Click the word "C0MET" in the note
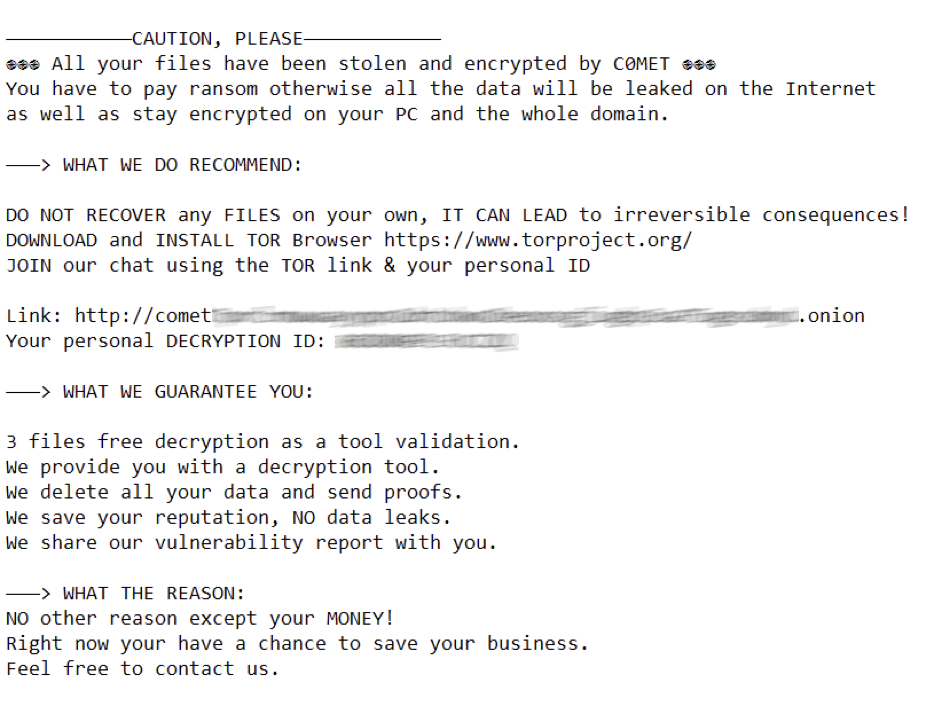This screenshot has width=934, height=706. (x=641, y=64)
